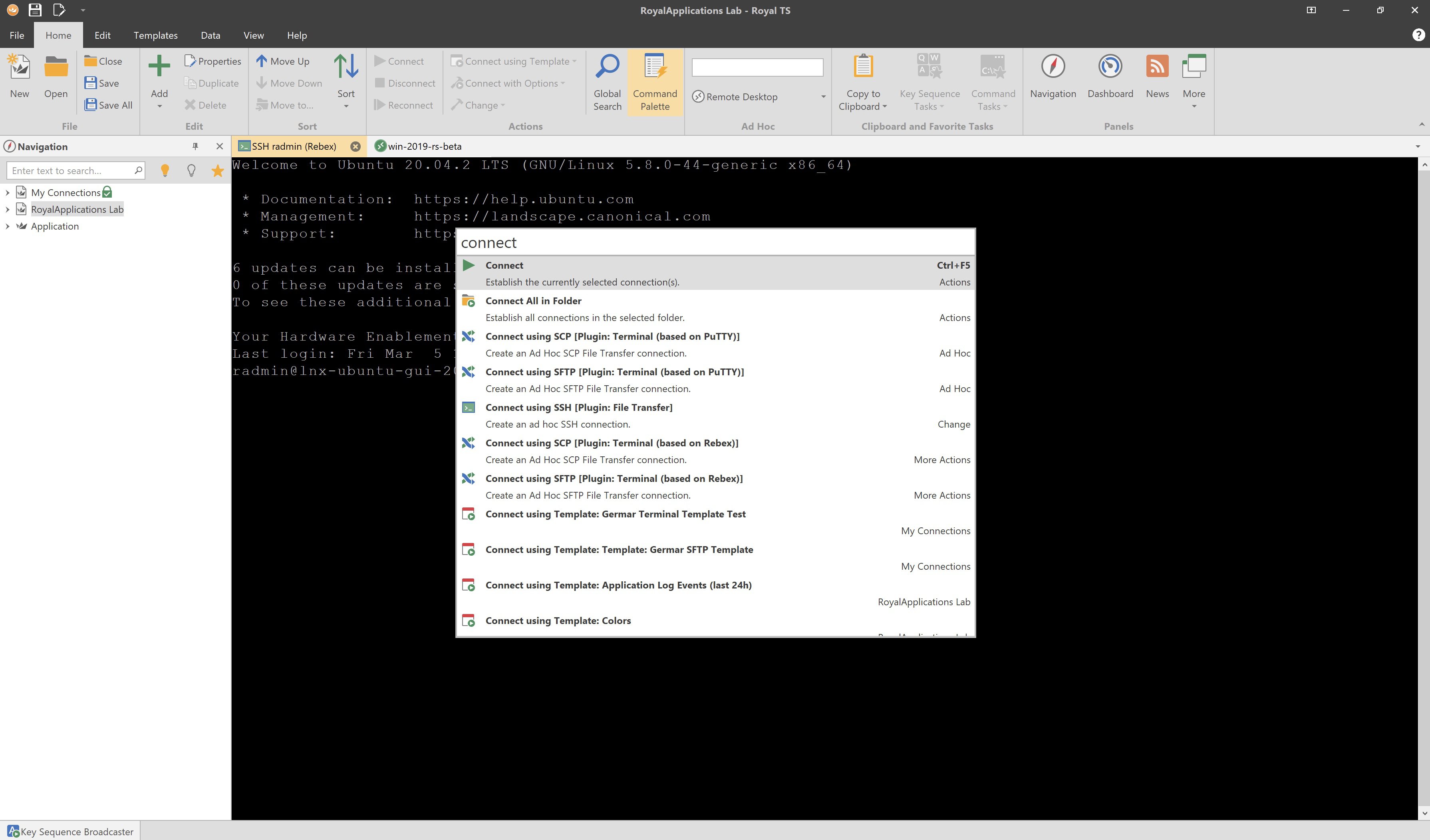Click the Save All button

click(x=108, y=105)
